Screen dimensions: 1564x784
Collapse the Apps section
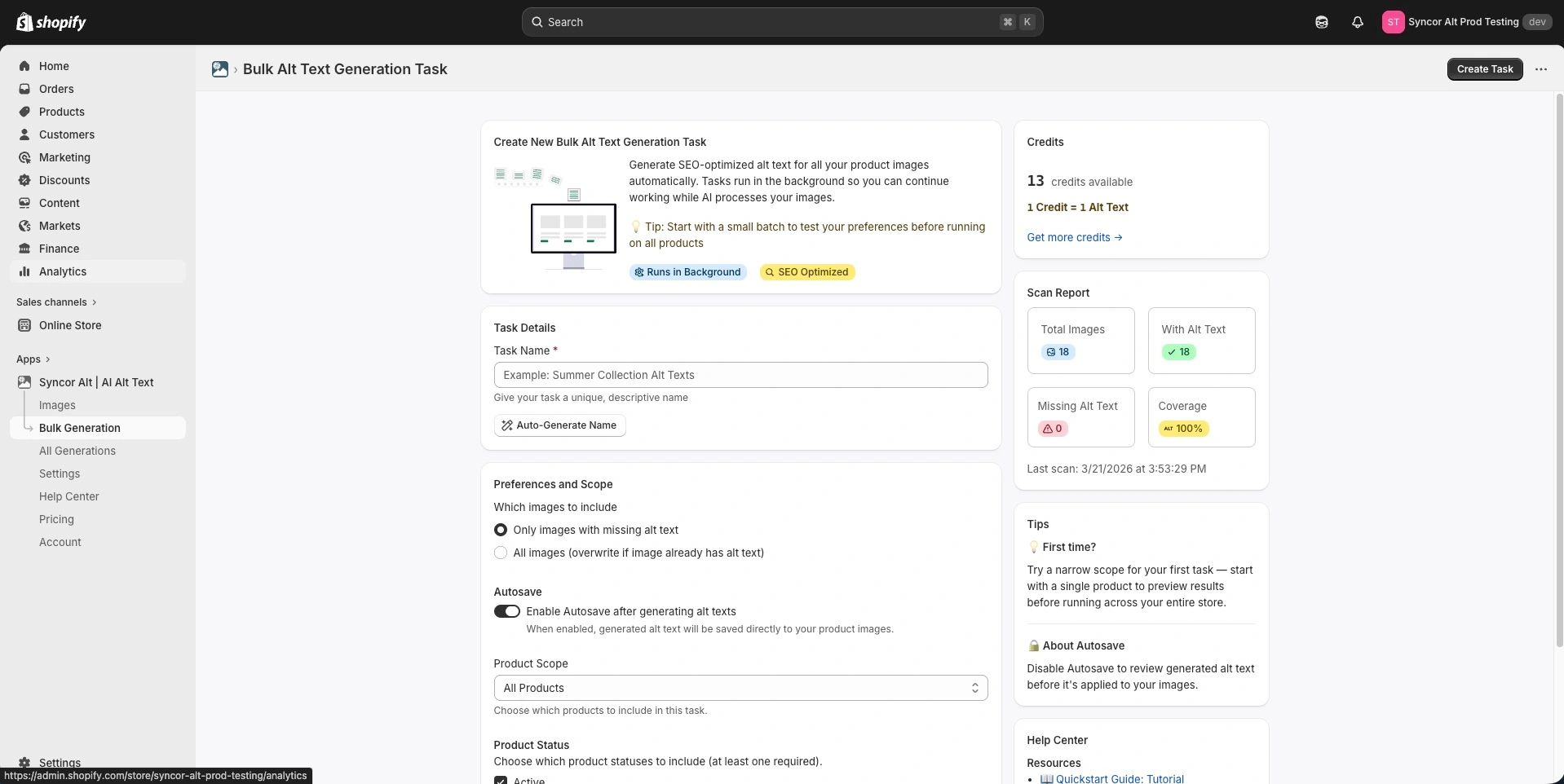pos(33,359)
